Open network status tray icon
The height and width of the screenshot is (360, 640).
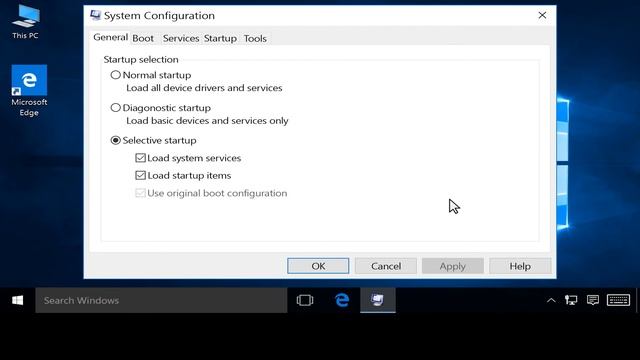[571, 300]
